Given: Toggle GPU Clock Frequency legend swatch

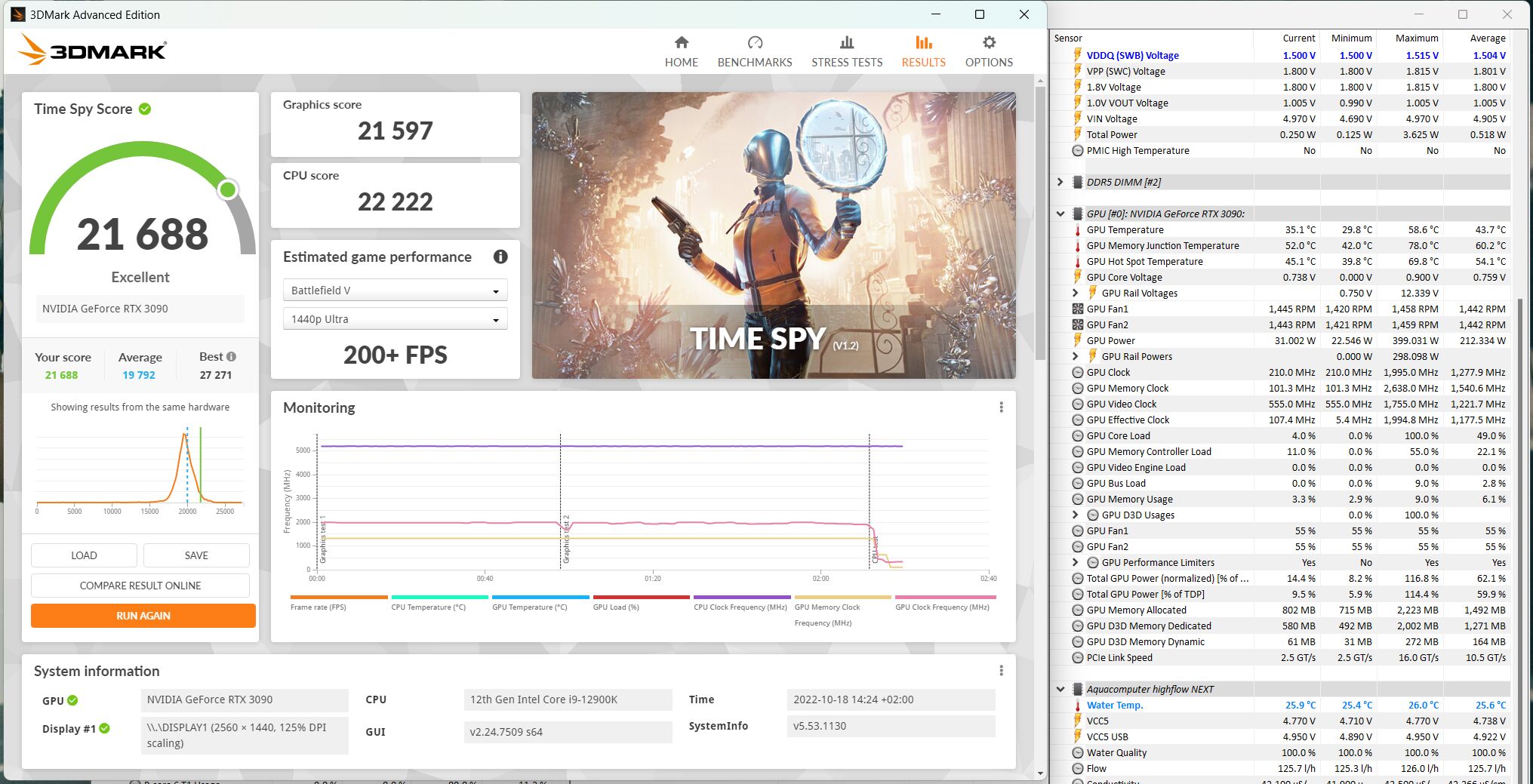Looking at the screenshot, I should pyautogui.click(x=945, y=597).
